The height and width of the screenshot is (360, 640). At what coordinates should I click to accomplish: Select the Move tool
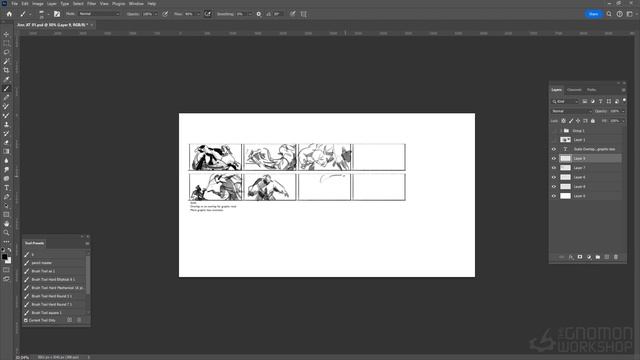pyautogui.click(x=6, y=34)
